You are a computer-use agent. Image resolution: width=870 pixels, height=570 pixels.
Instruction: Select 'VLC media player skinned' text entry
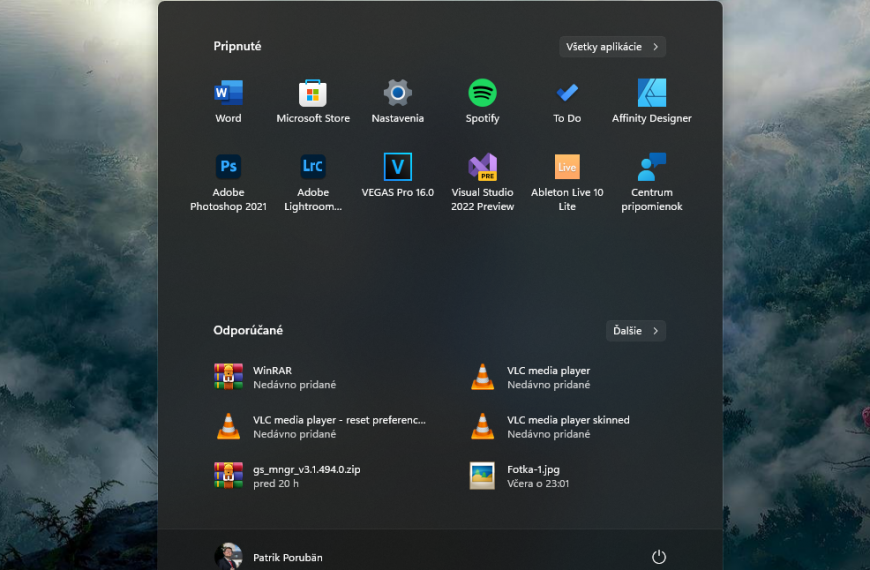(x=568, y=420)
